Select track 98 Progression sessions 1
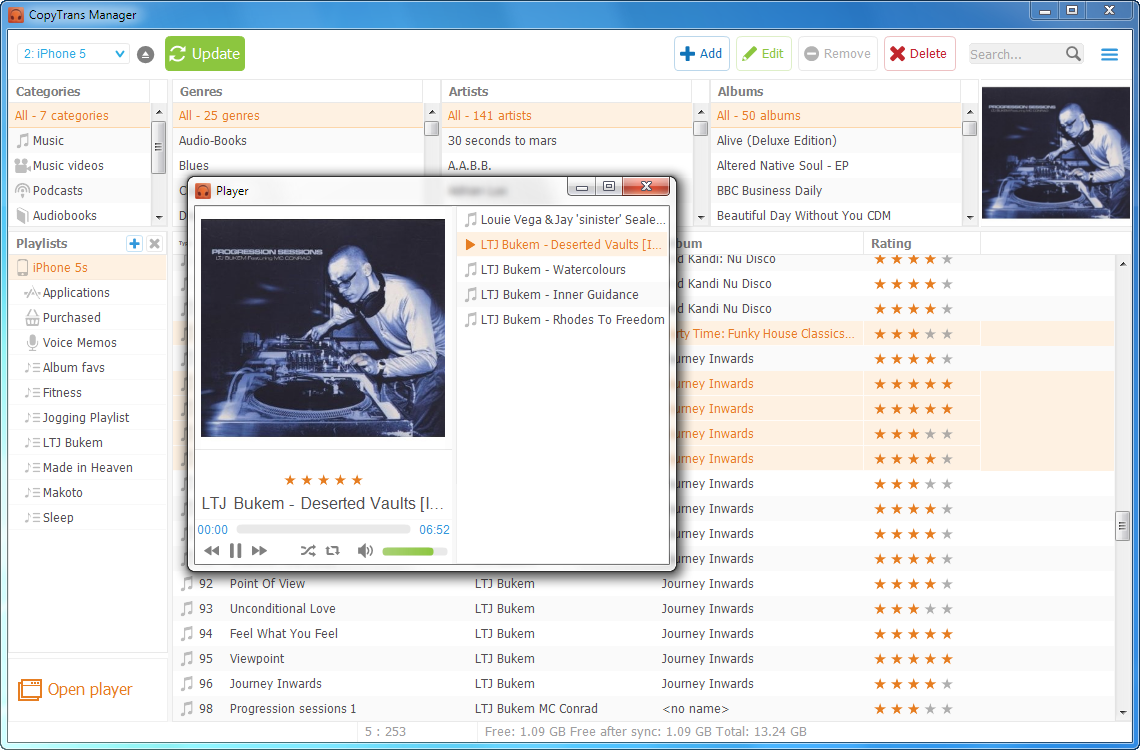This screenshot has width=1140, height=750. pyautogui.click(x=643, y=709)
